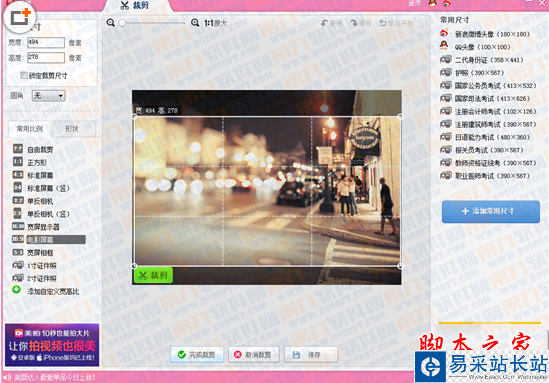Click the zoom slider handle
Viewport: 549px width, 383px height.
coord(122,23)
